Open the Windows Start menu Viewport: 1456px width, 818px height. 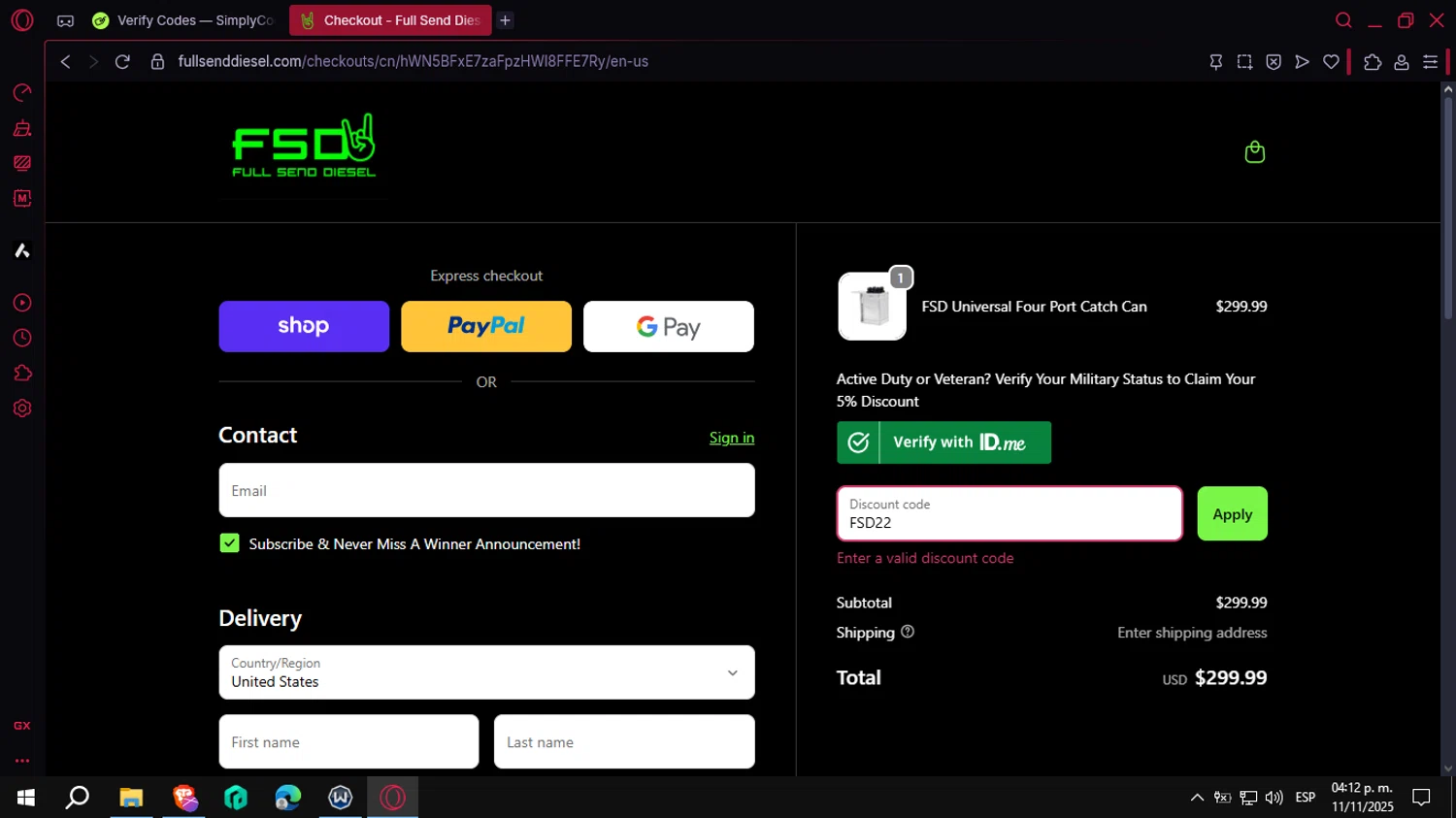pyautogui.click(x=26, y=798)
